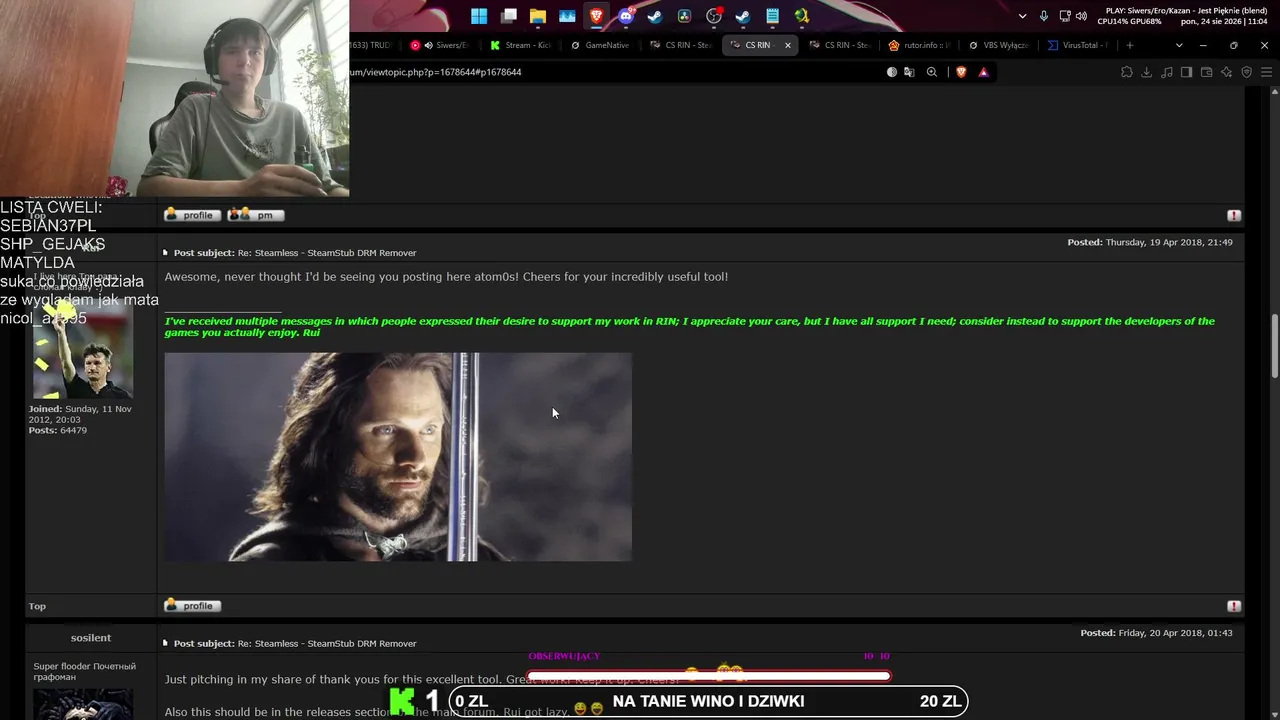This screenshot has width=1280, height=720.
Task: Open Discord from the taskbar
Action: pyautogui.click(x=626, y=16)
